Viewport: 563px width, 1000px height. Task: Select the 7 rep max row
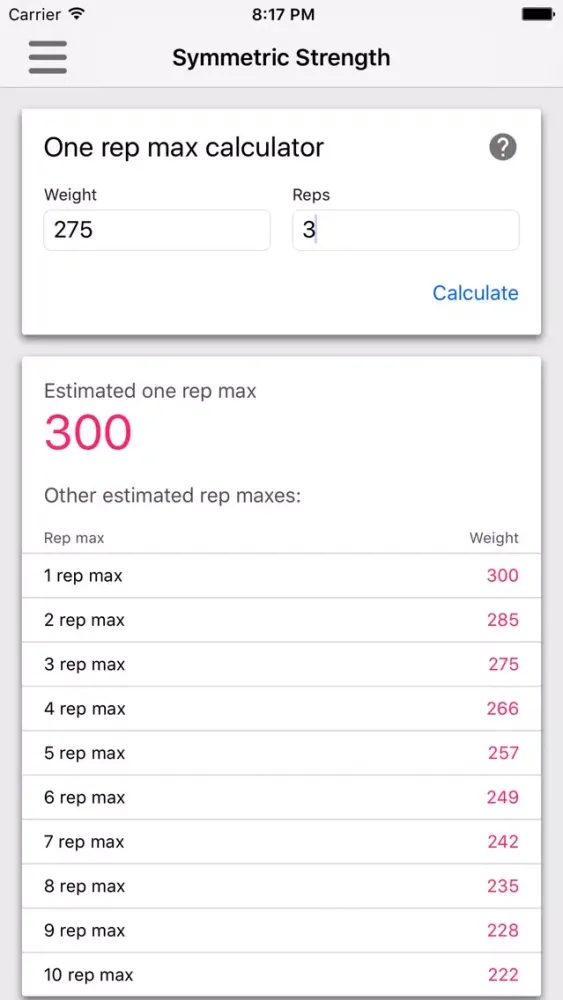coord(281,842)
